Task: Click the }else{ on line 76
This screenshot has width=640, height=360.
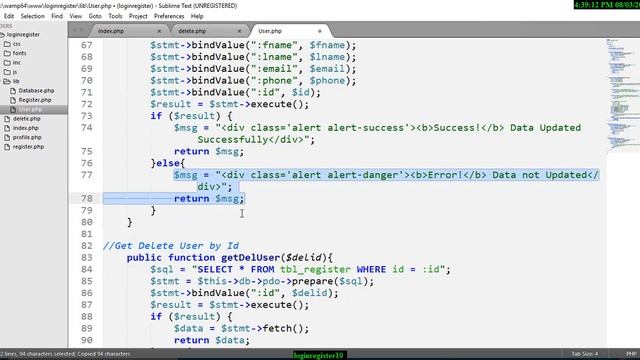Action: [x=168, y=163]
